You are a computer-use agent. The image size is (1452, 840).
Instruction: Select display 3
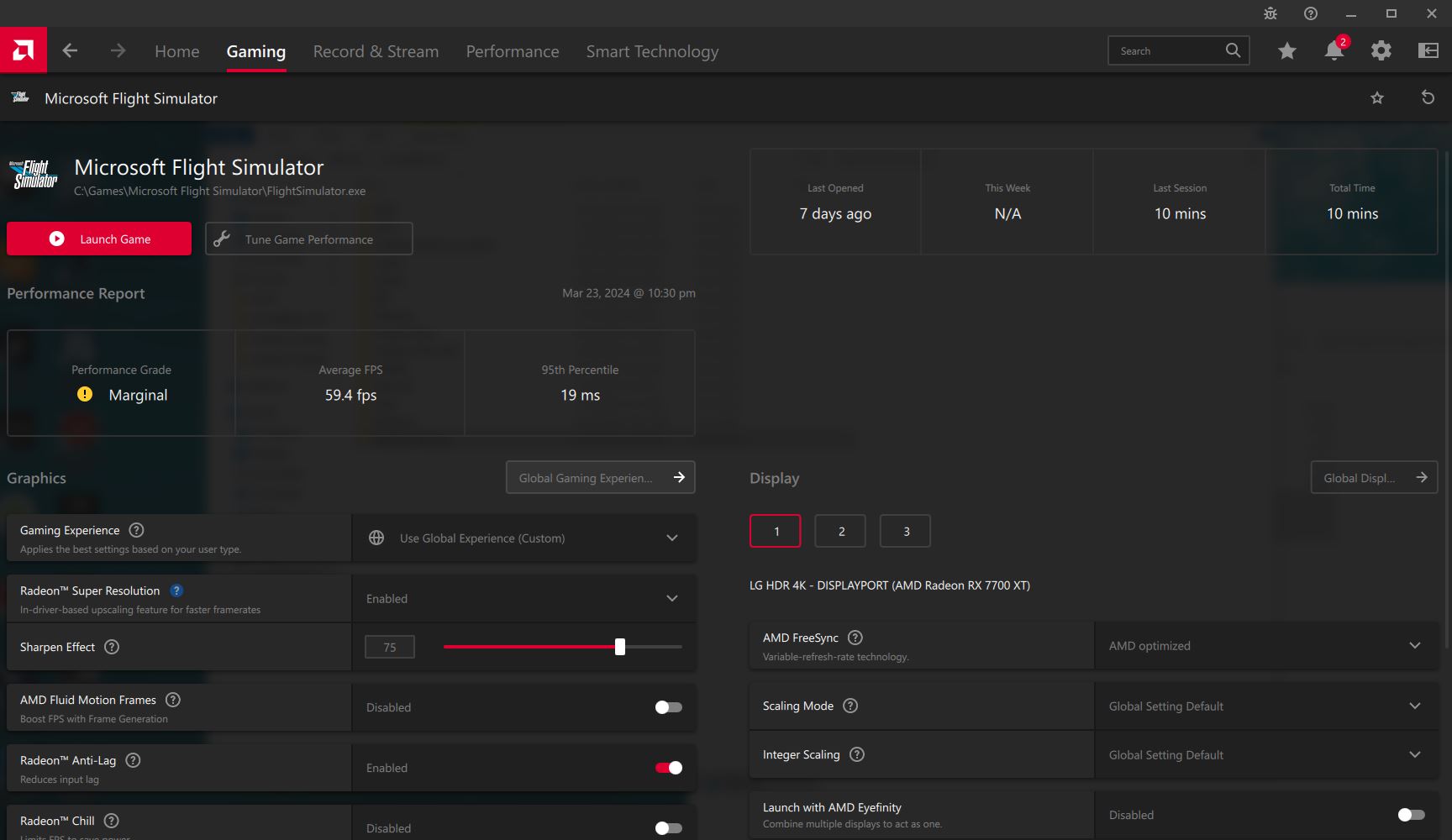[x=905, y=531]
